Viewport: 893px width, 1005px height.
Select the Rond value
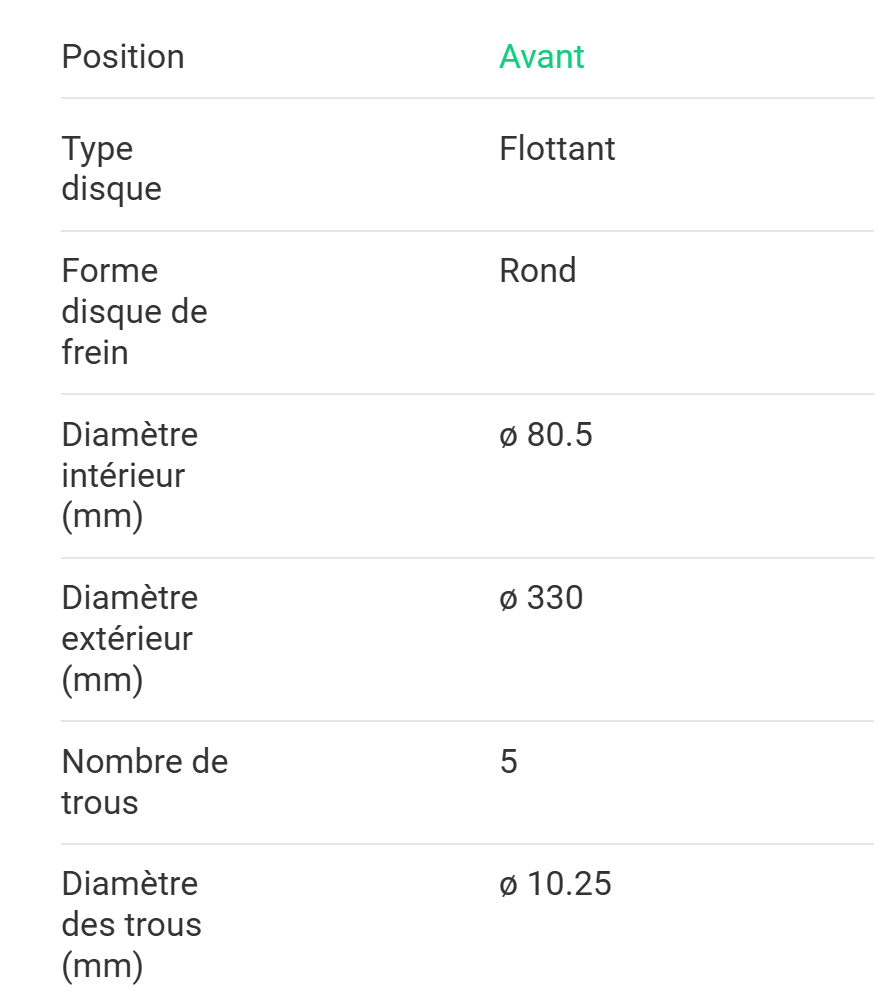pyautogui.click(x=537, y=271)
